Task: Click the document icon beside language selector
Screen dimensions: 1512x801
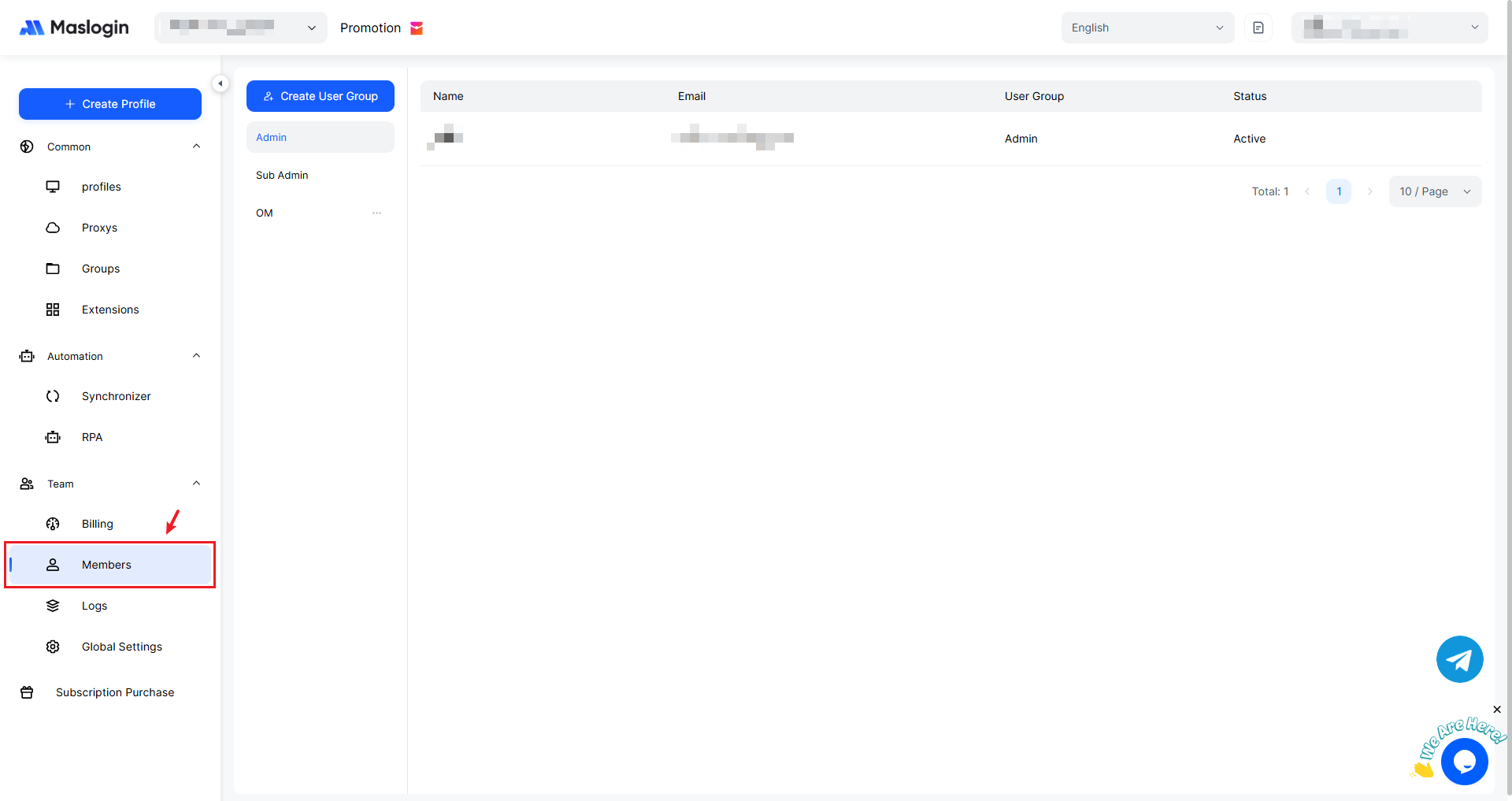Action: click(1258, 28)
